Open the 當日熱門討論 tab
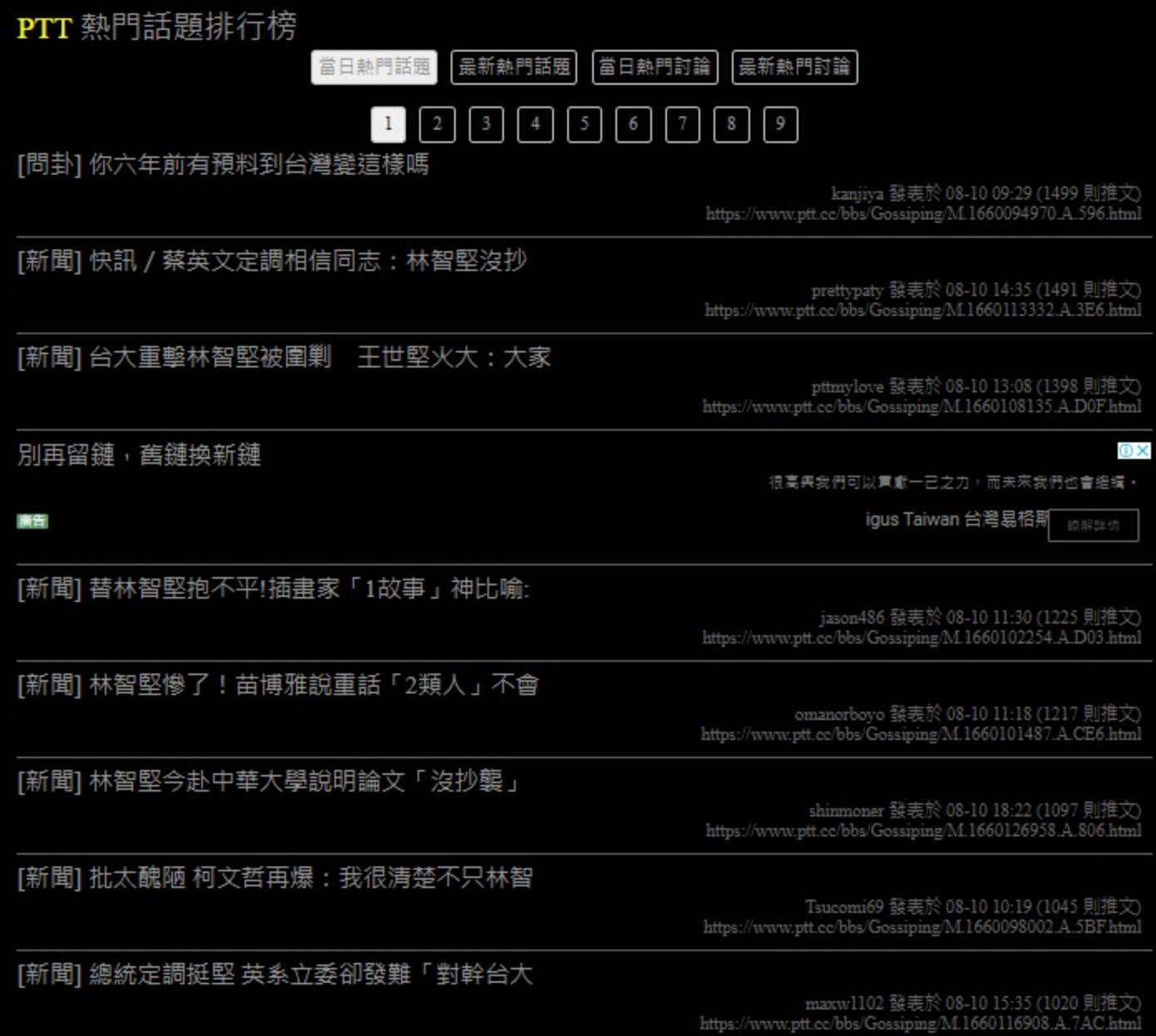This screenshot has width=1156, height=1036. (655, 67)
